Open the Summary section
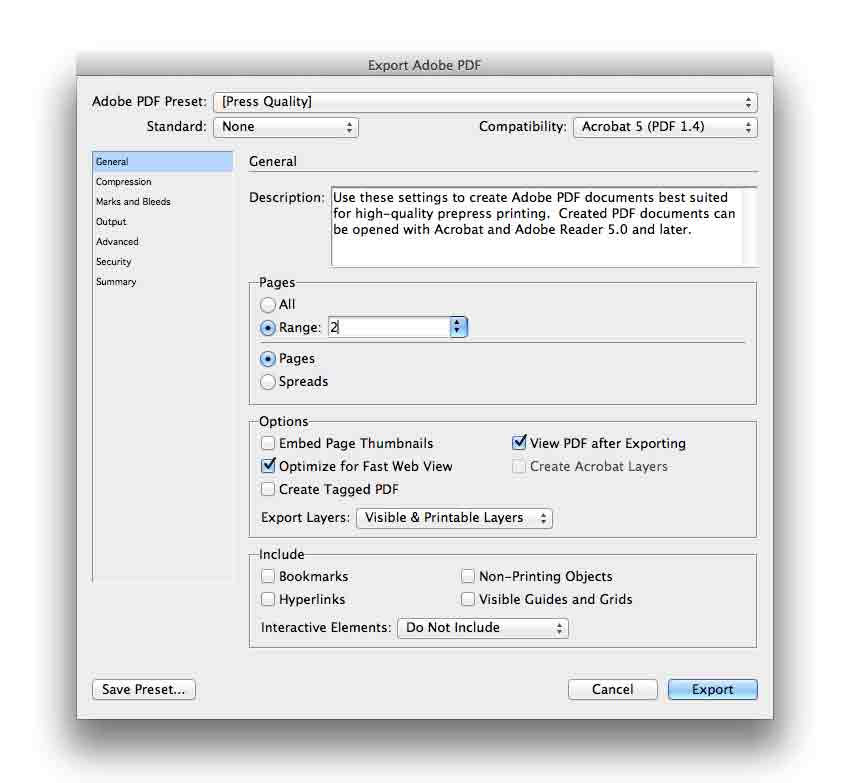Screen dimensions: 850x783 tap(163, 282)
